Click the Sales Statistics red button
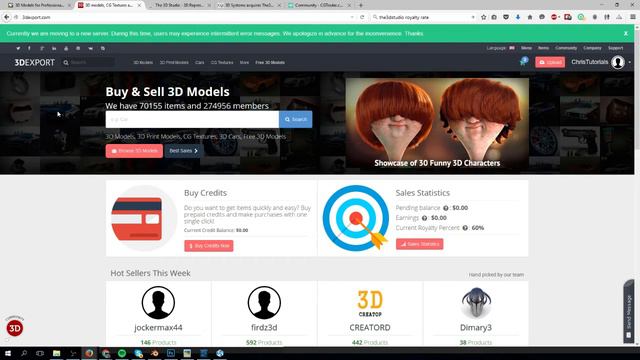The image size is (640, 360). 420,244
